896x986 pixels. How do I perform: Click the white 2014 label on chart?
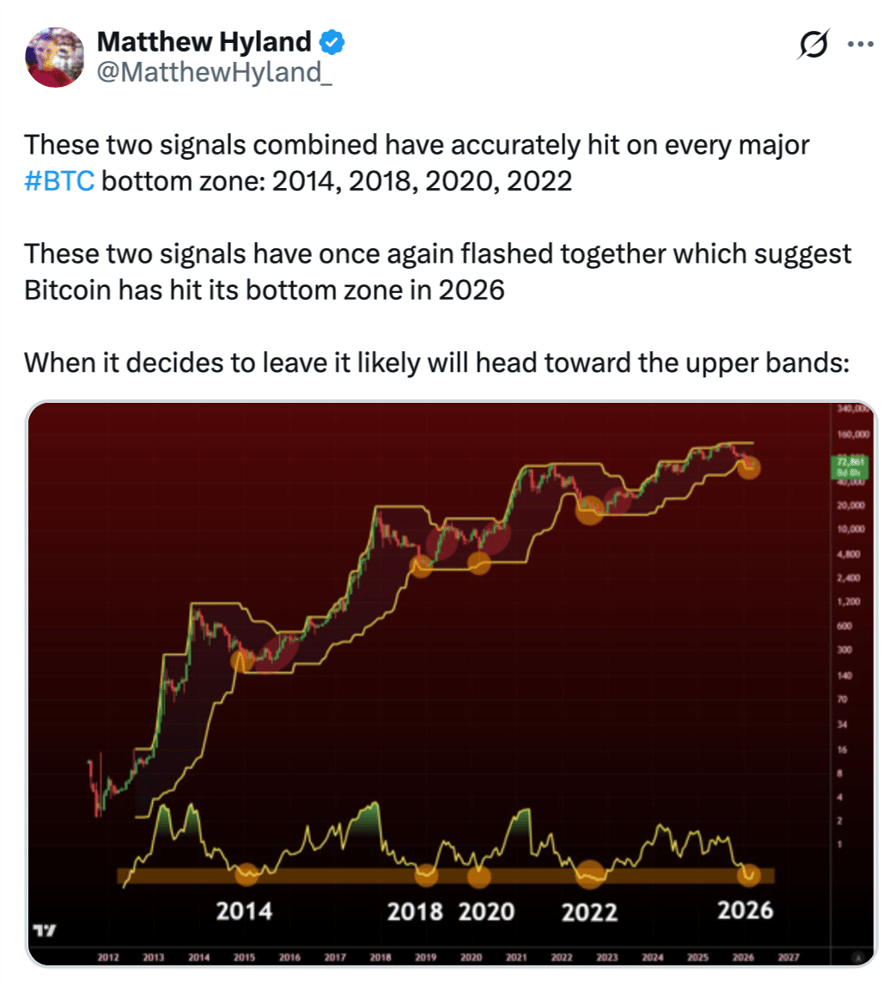244,911
